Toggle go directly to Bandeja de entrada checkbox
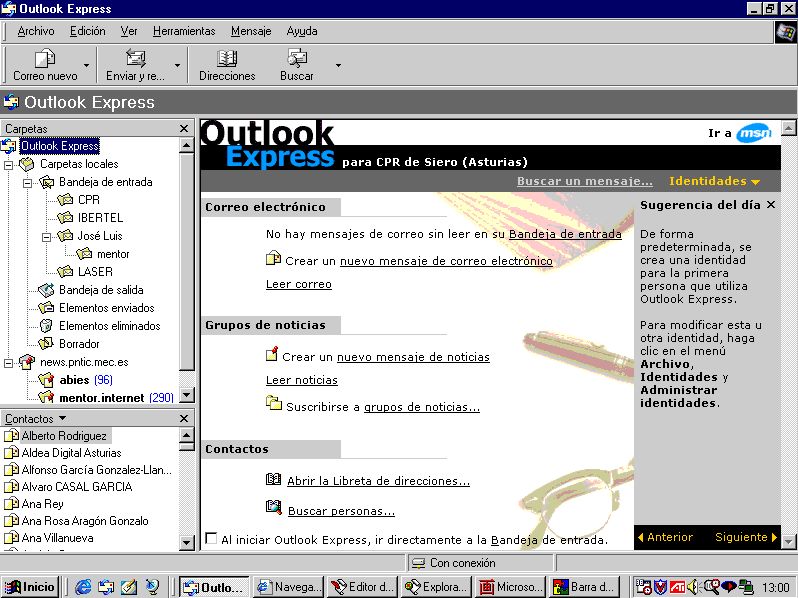The image size is (798, 598). point(211,538)
